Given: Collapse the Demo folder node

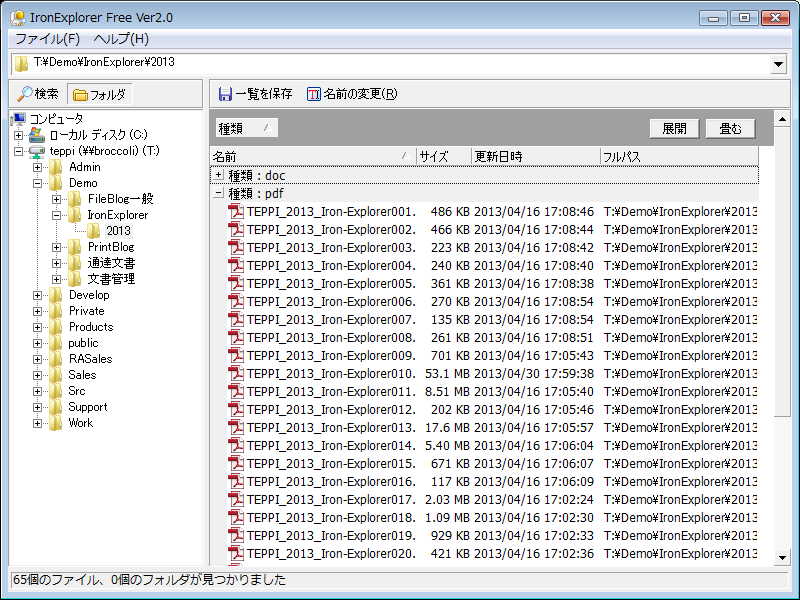Looking at the screenshot, I should pos(37,183).
